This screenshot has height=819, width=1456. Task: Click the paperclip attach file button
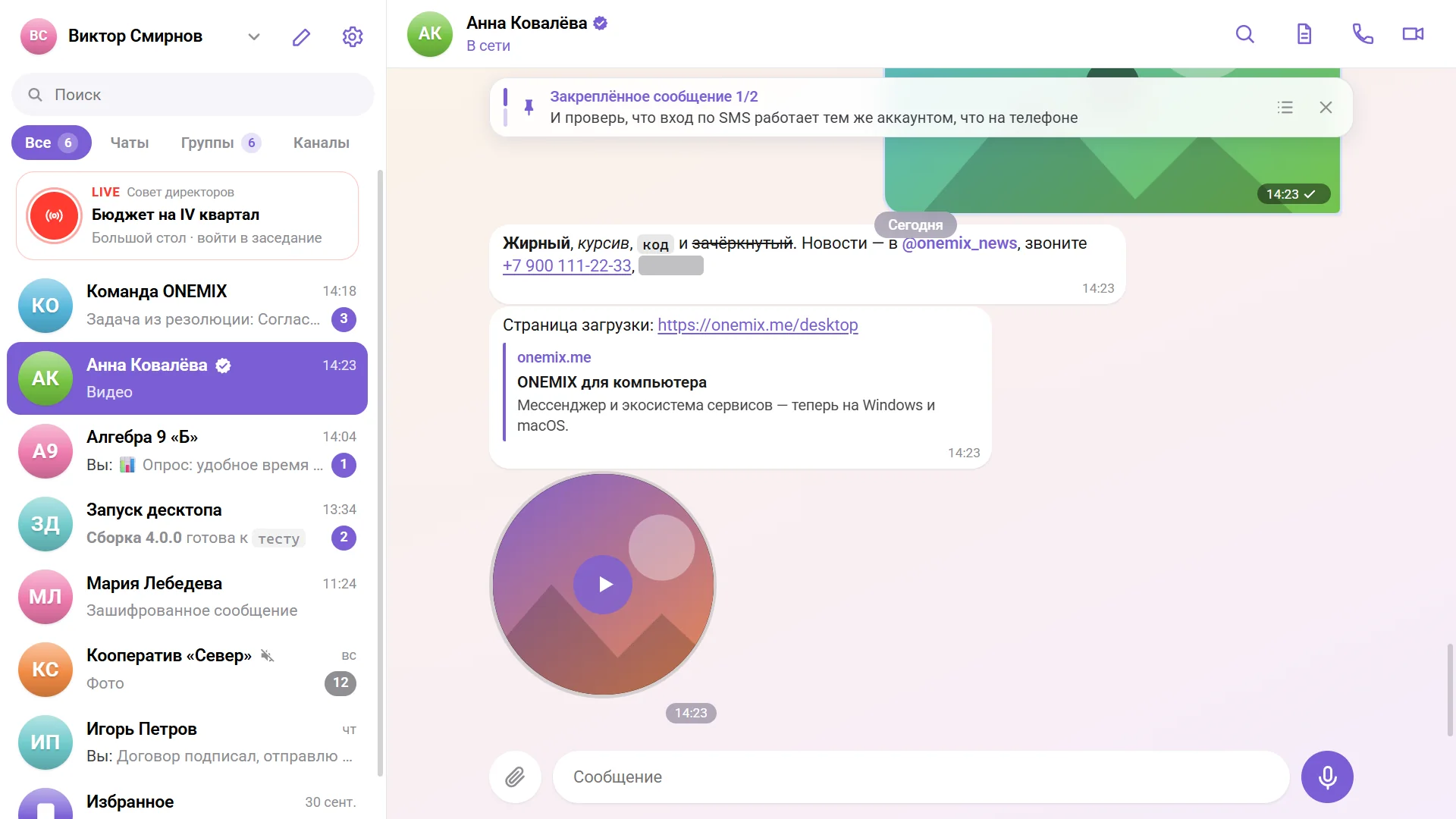pos(515,777)
